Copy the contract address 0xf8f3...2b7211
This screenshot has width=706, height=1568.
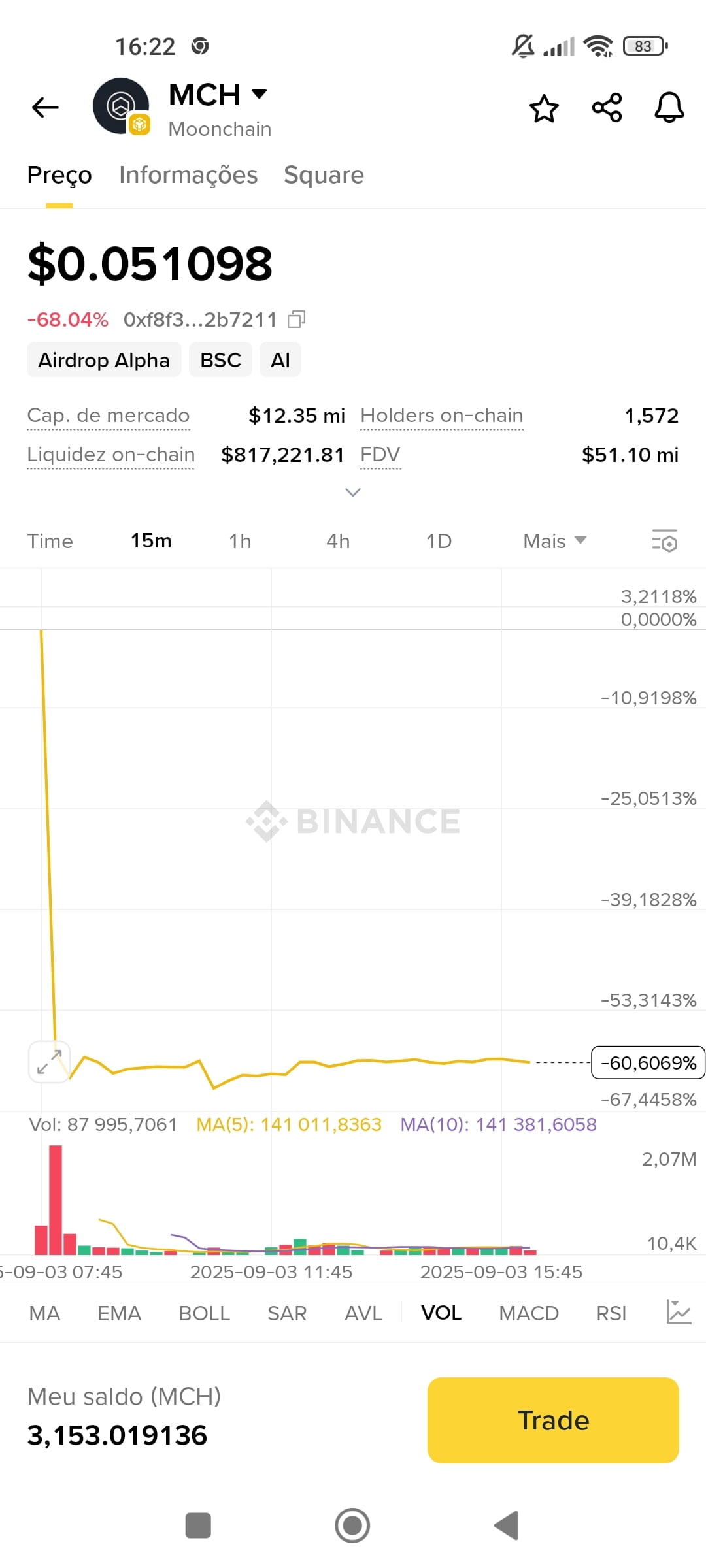pos(297,319)
